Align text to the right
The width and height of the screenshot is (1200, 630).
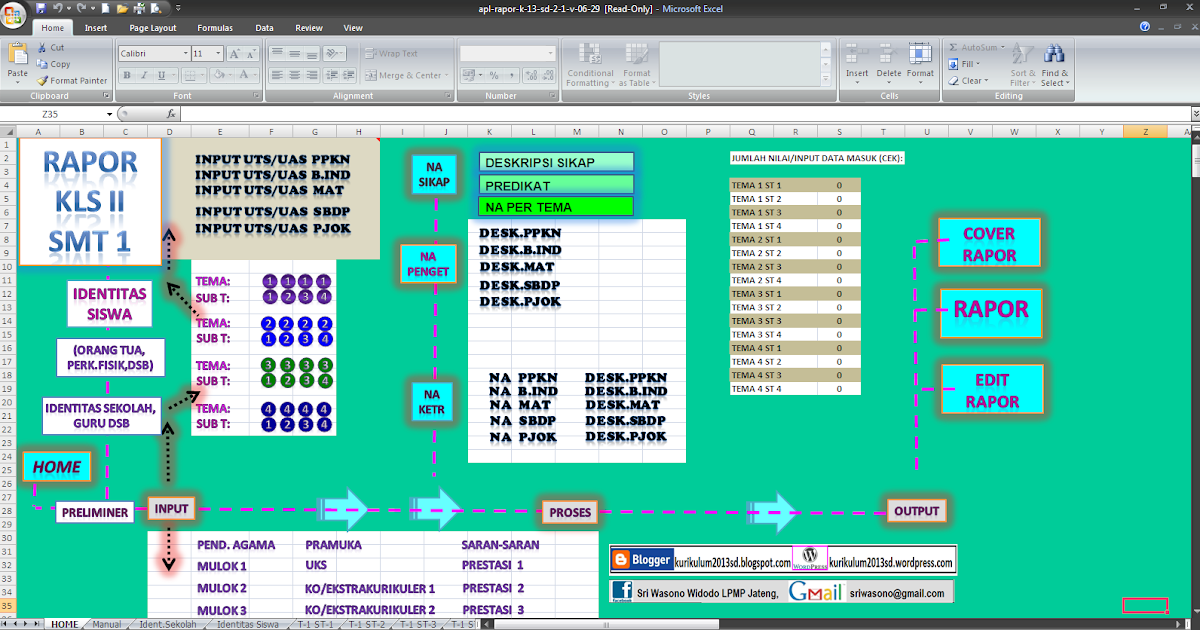pos(312,75)
